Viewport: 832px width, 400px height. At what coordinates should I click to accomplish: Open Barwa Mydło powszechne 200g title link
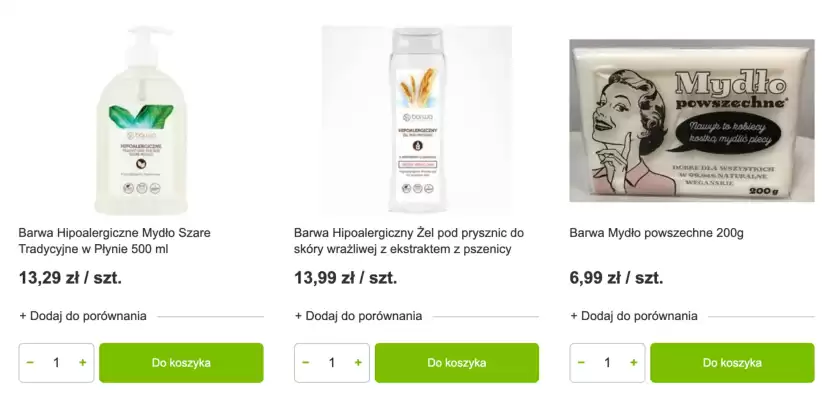(656, 233)
